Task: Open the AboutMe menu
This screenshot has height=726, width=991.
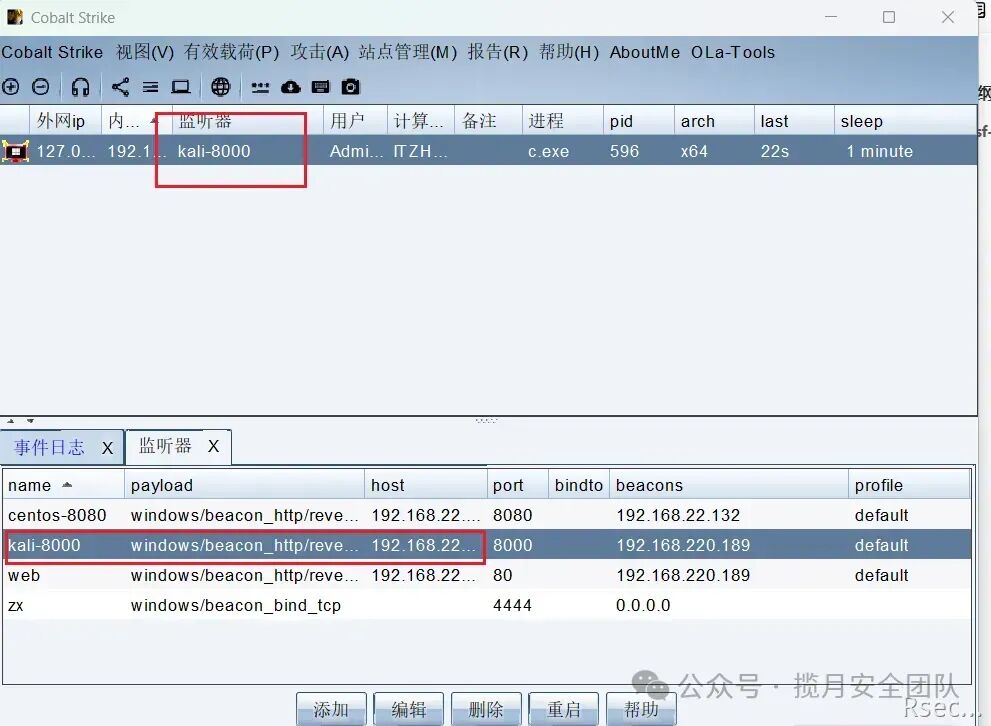Action: pos(645,52)
